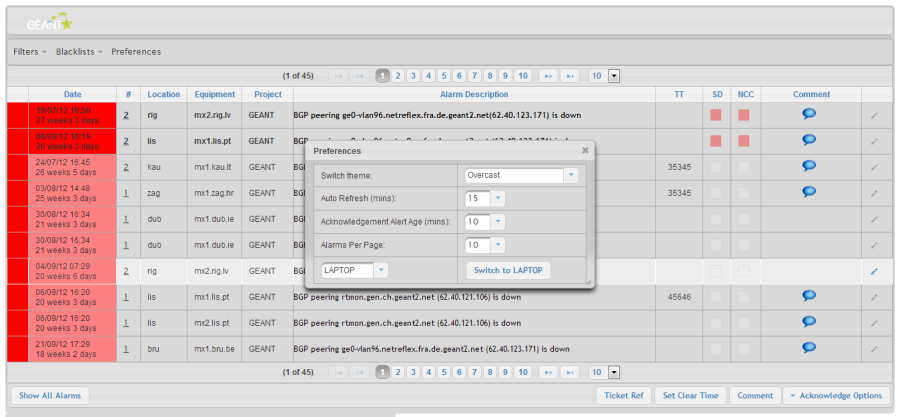900x417 pixels.
Task: Go to page 5 in top paginator
Action: pos(444,76)
